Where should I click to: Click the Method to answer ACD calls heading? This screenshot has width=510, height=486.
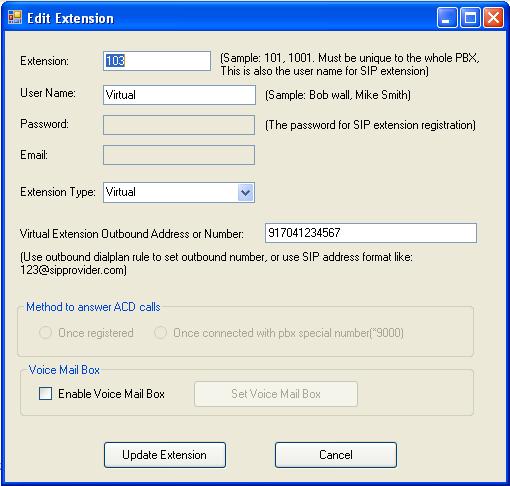click(x=93, y=307)
